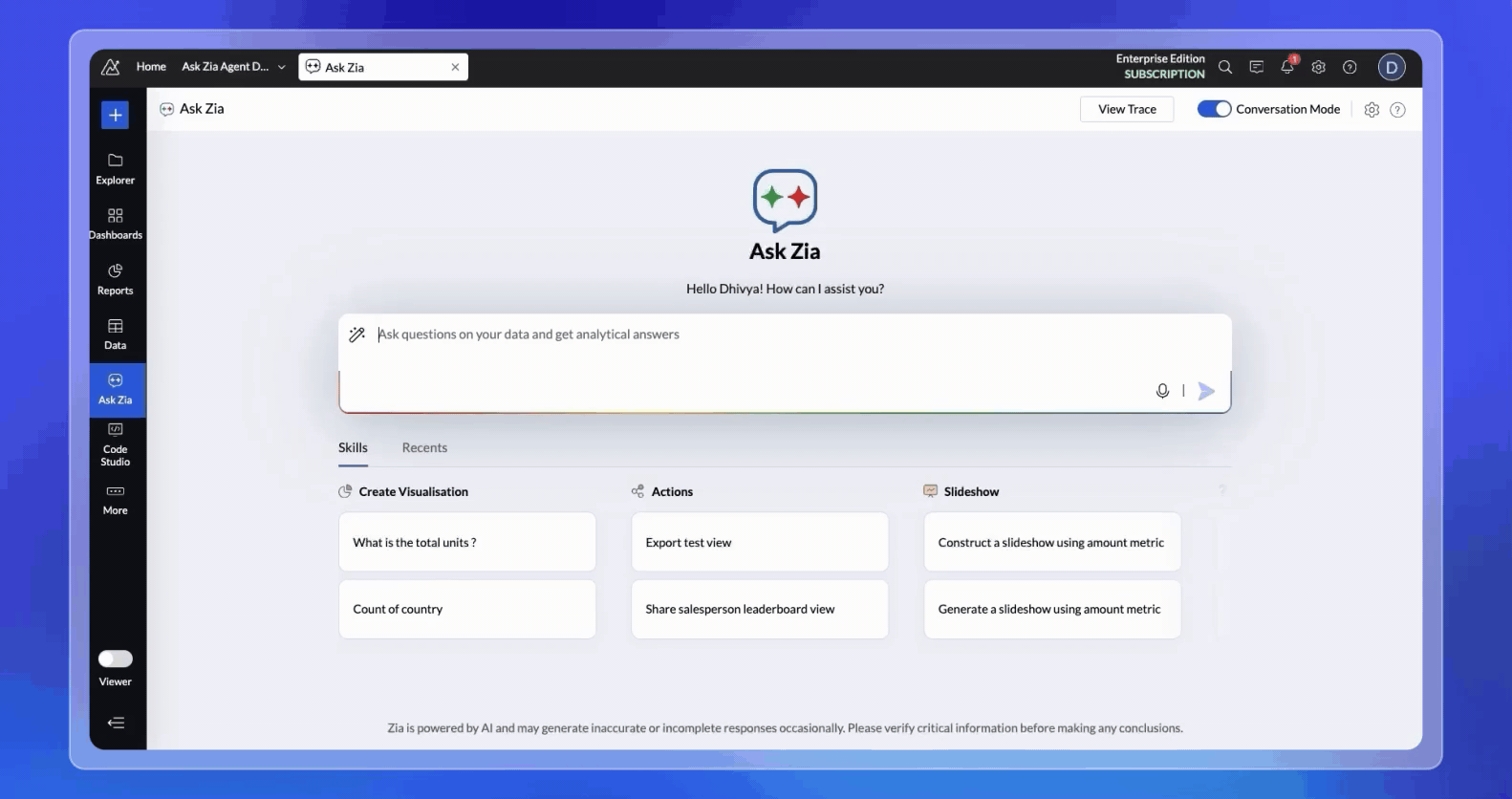
Task: Collapse the sidebar with the bottom arrow icon
Action: (116, 723)
